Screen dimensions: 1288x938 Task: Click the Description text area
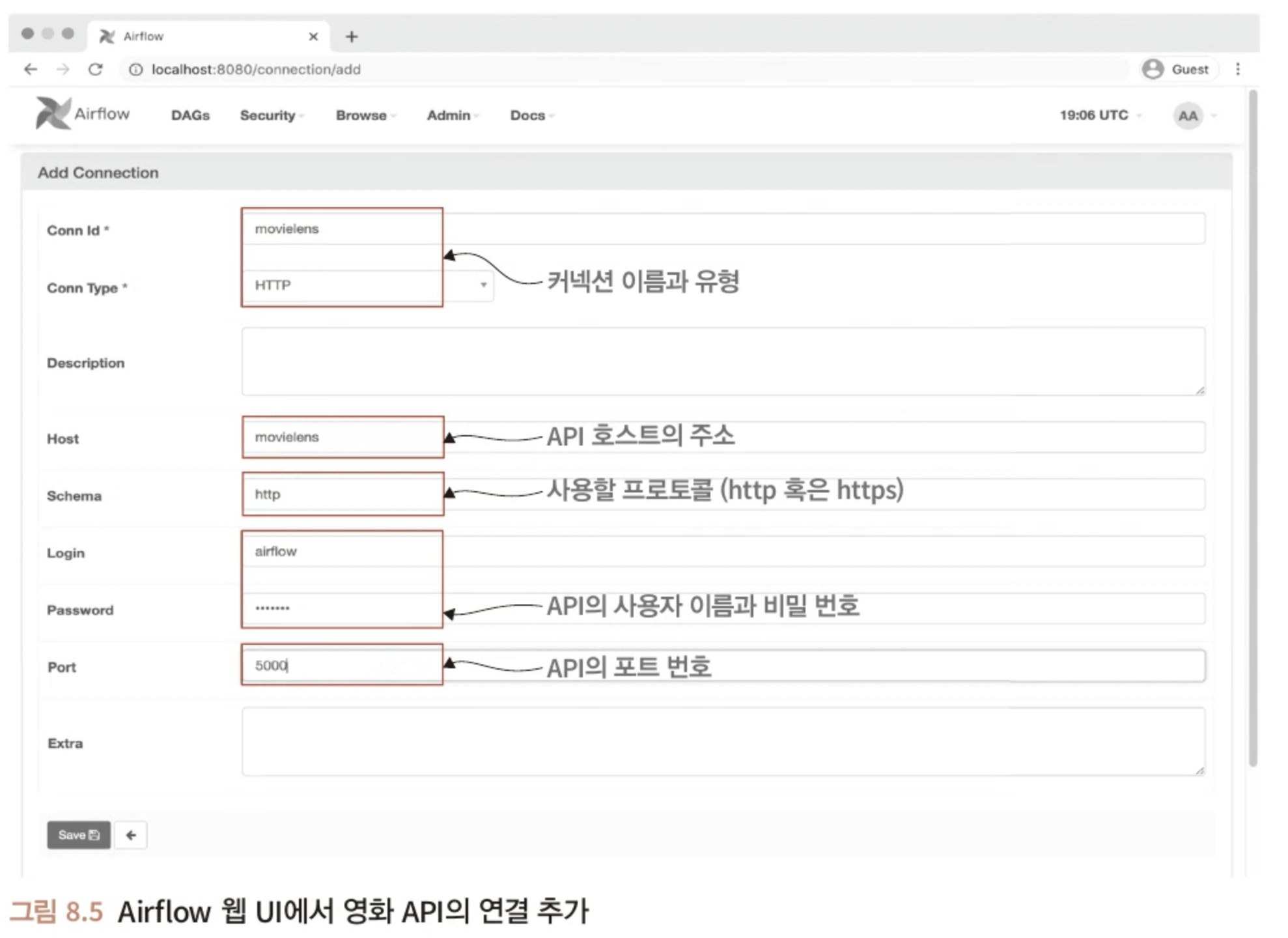coord(651,360)
